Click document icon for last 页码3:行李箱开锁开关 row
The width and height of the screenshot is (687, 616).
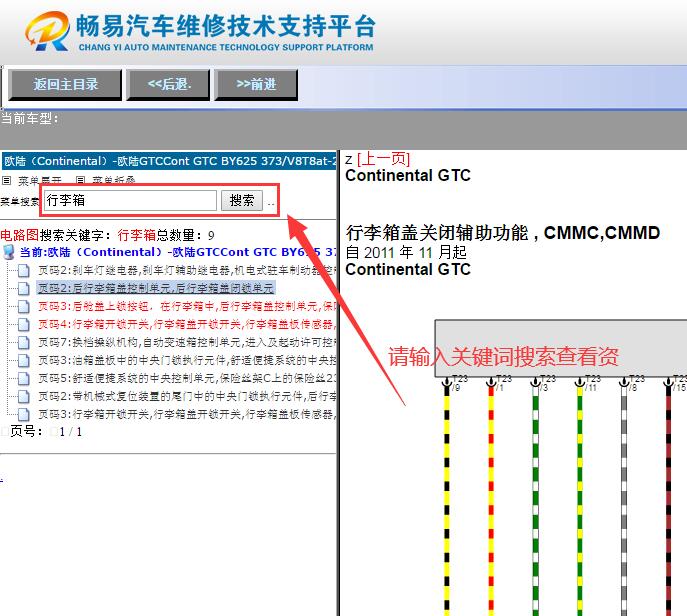pyautogui.click(x=23, y=414)
